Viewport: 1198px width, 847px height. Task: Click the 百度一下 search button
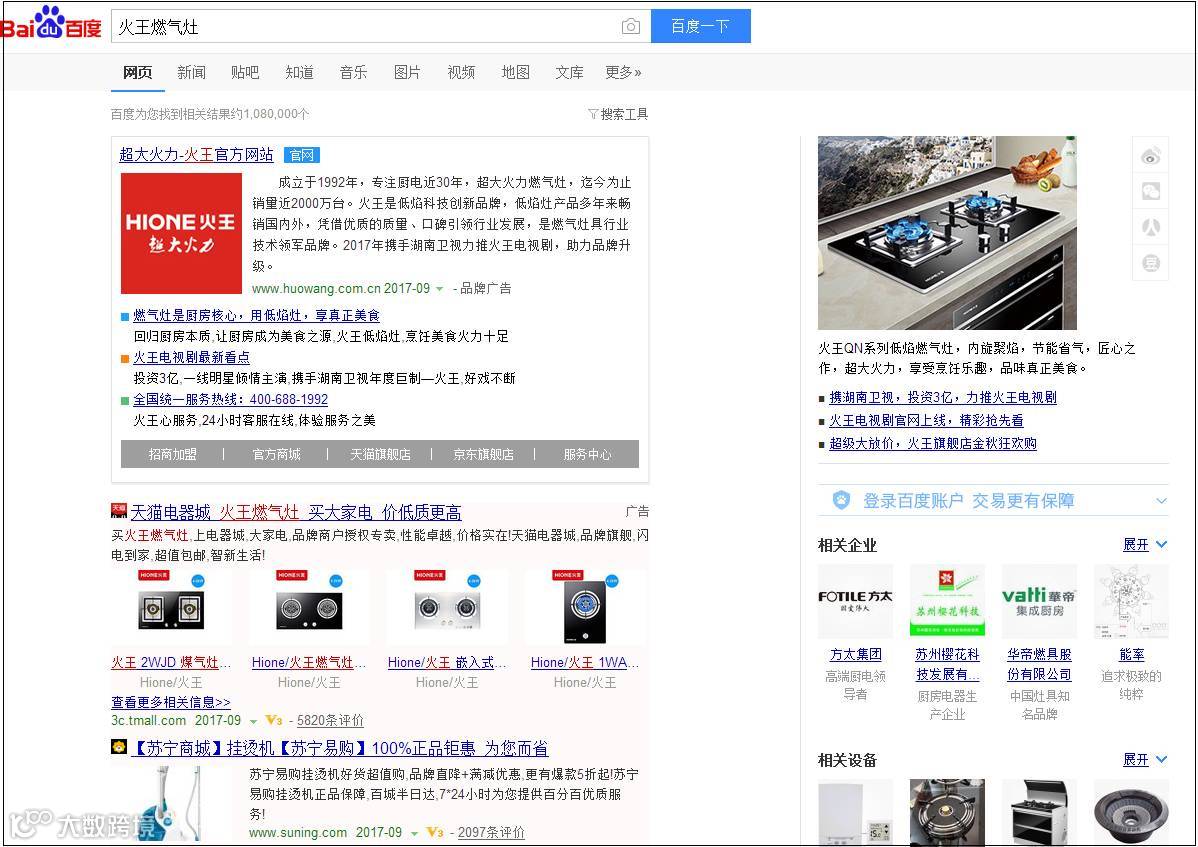click(x=701, y=26)
